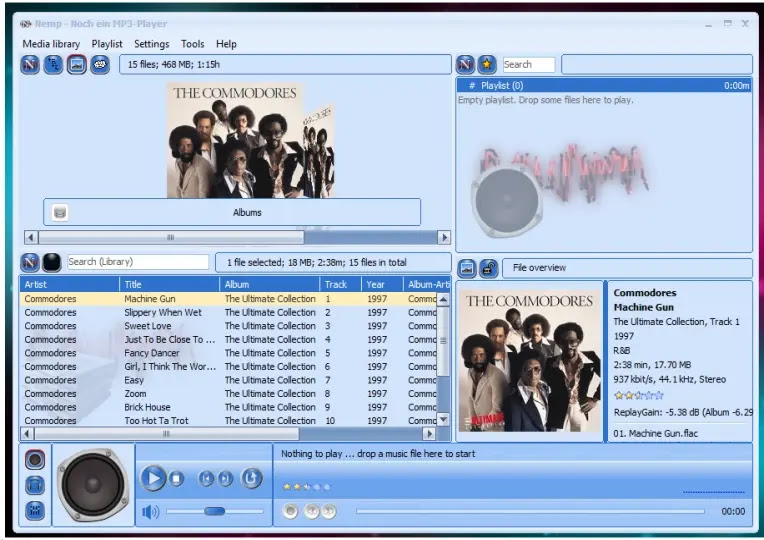
Task: Sort the track list by Artist column
Action: click(x=70, y=284)
